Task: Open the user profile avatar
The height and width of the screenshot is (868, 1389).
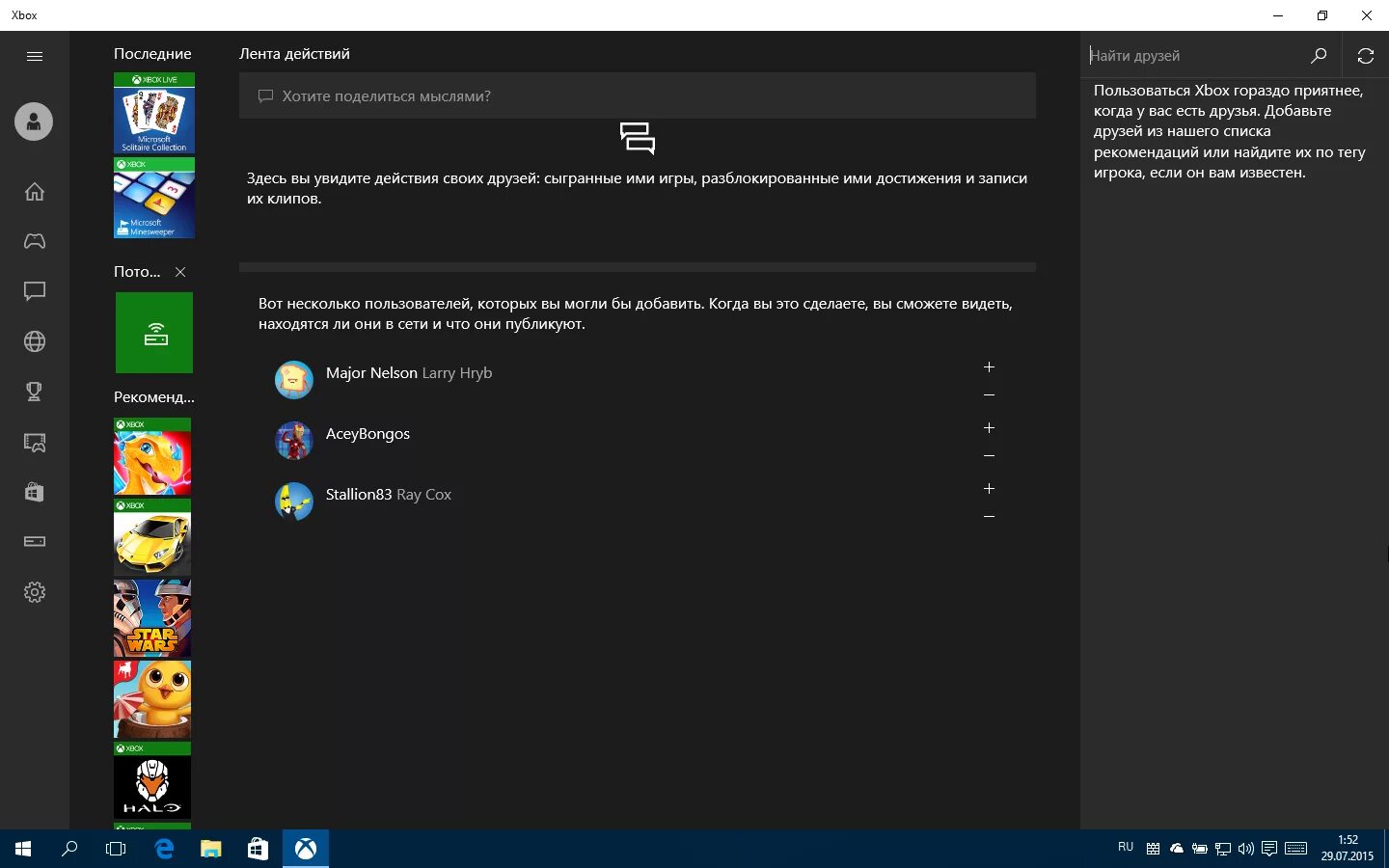Action: coord(34,122)
